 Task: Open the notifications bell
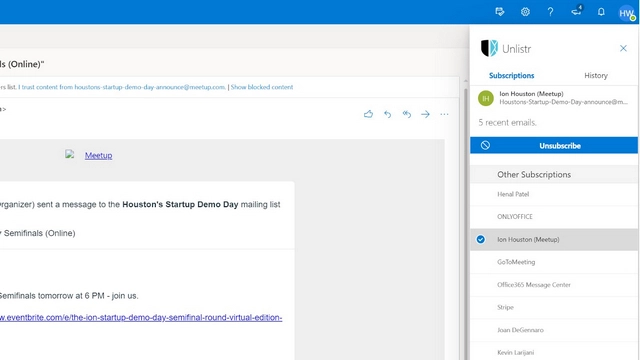601,12
